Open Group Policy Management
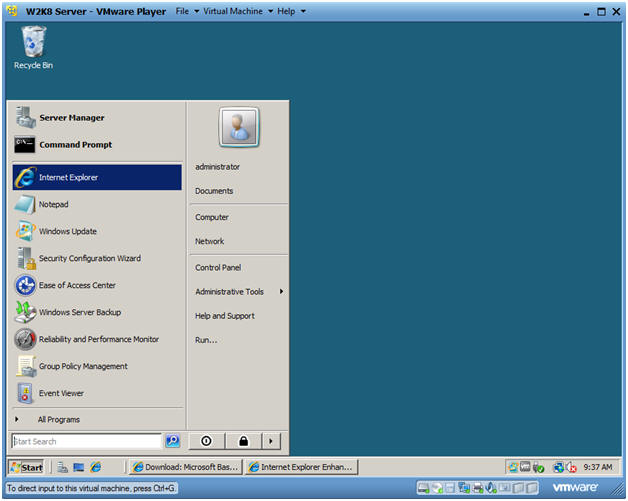Screen dimensions: 628x501 click(x=97, y=366)
